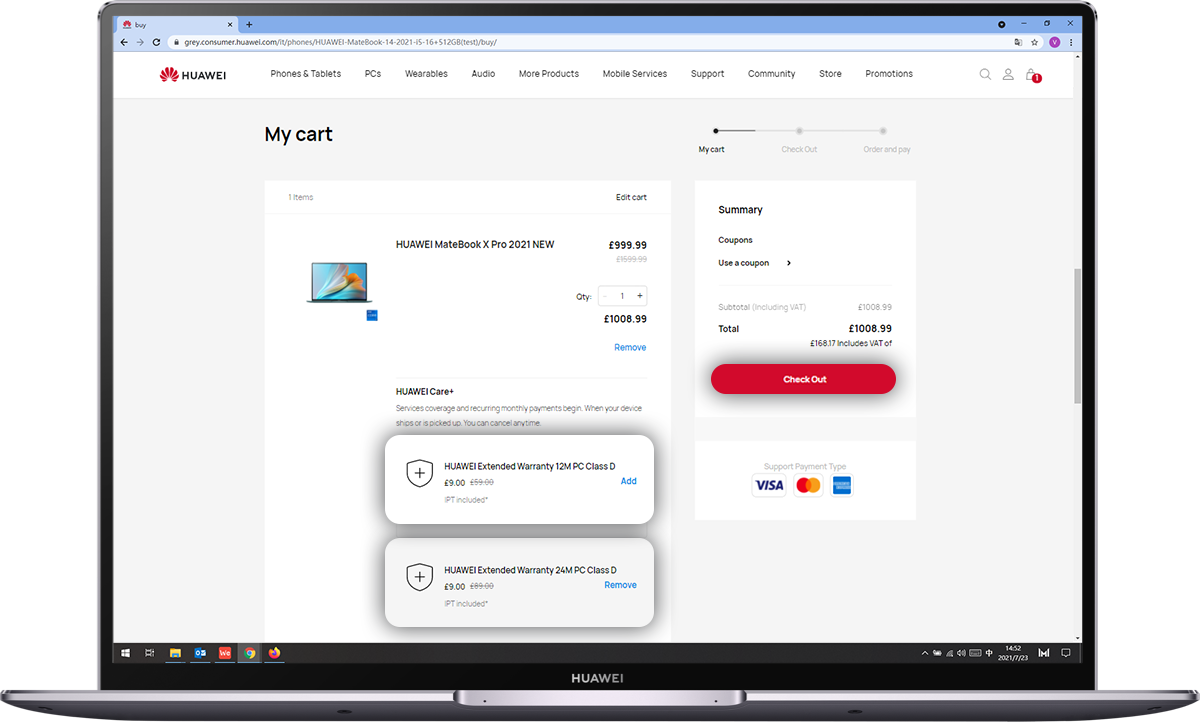The height and width of the screenshot is (722, 1200).
Task: Open the Audio menu
Action: pyautogui.click(x=483, y=74)
